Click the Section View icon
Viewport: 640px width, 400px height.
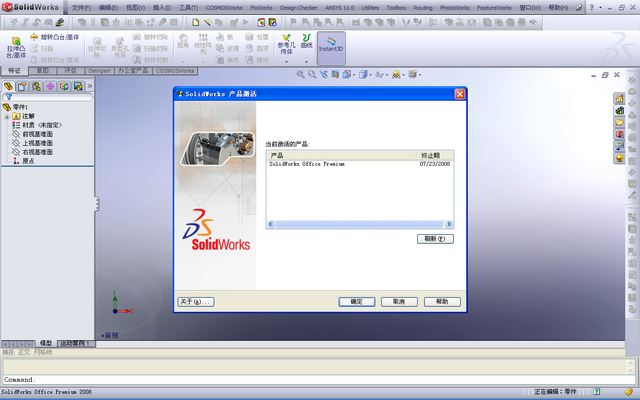tap(335, 74)
